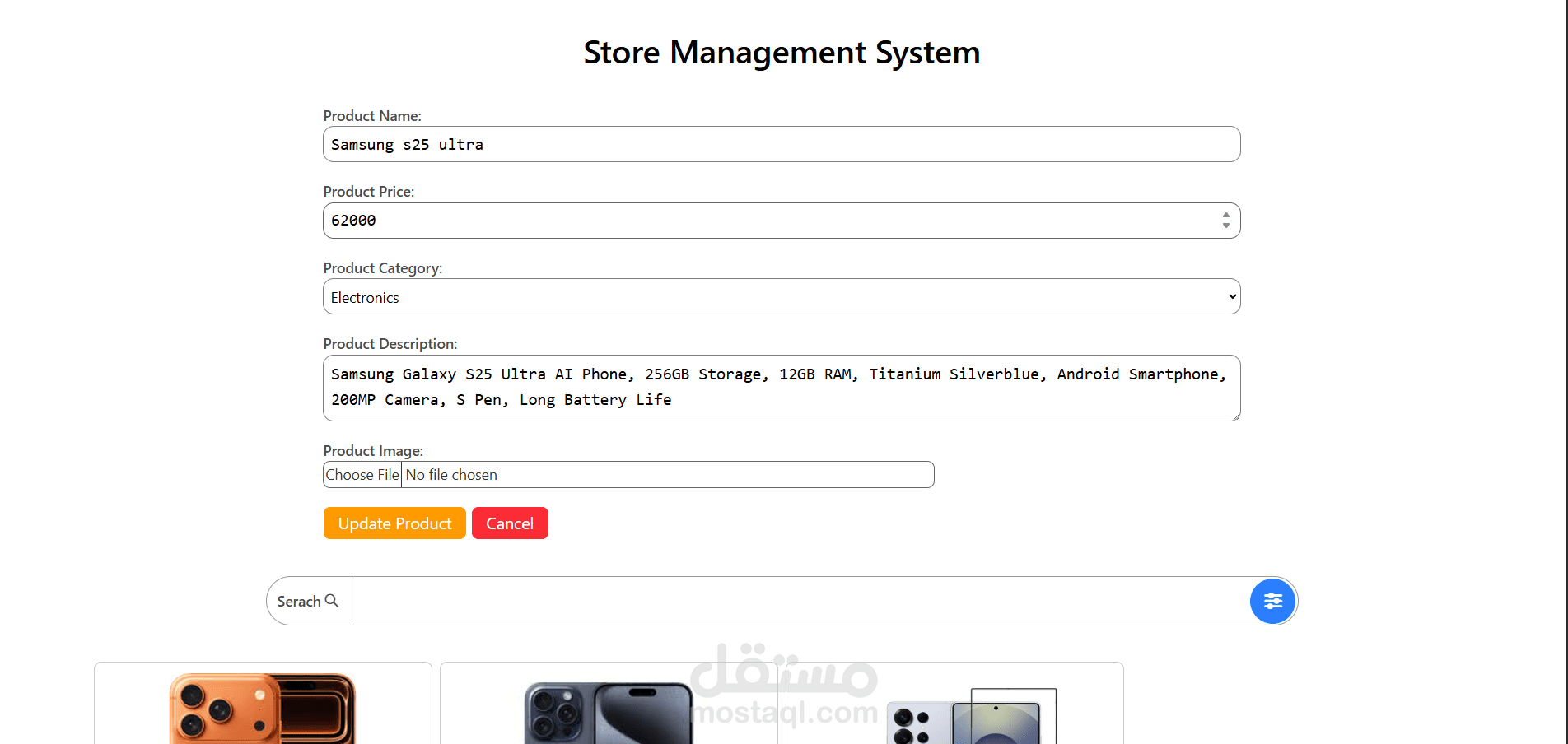
Task: Click the Choose File button
Action: click(x=362, y=475)
